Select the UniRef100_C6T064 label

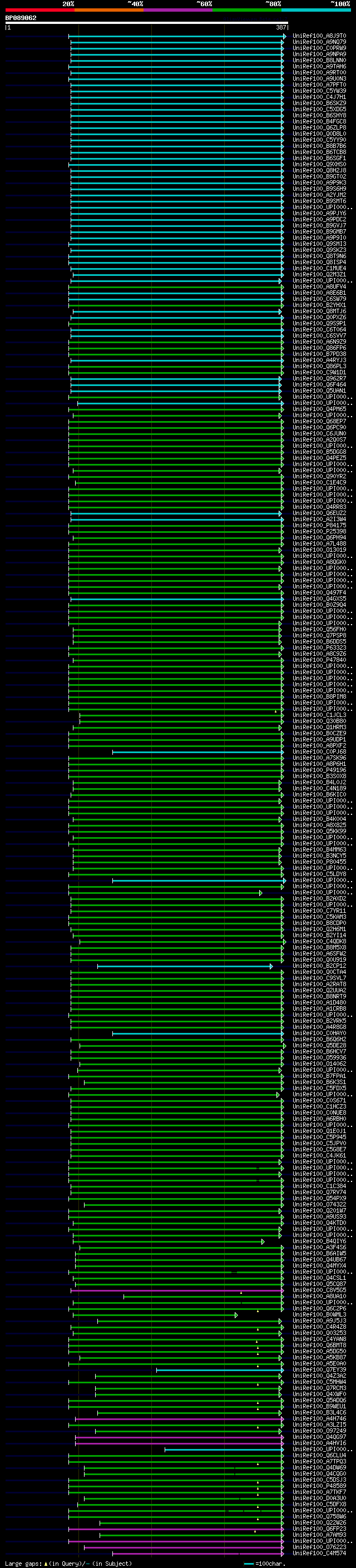pyautogui.click(x=319, y=329)
